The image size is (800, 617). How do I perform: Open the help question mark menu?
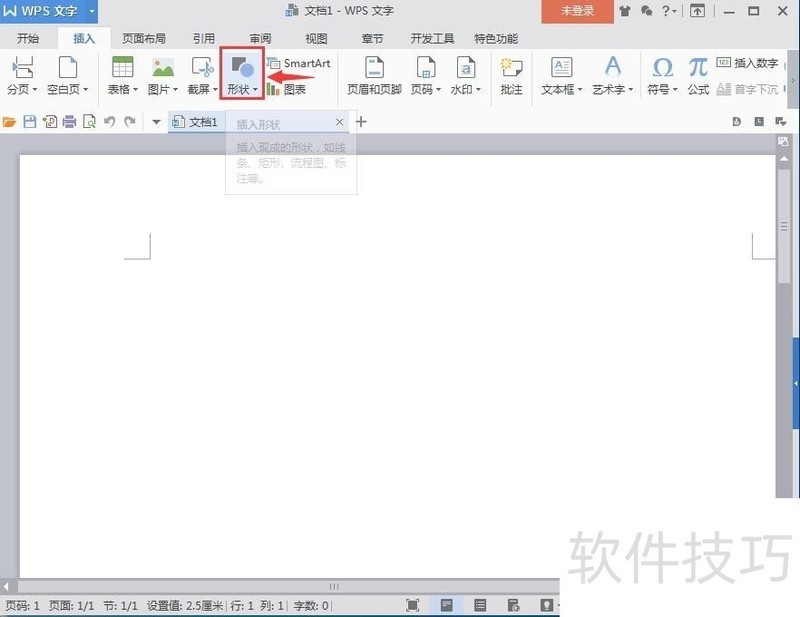[668, 11]
